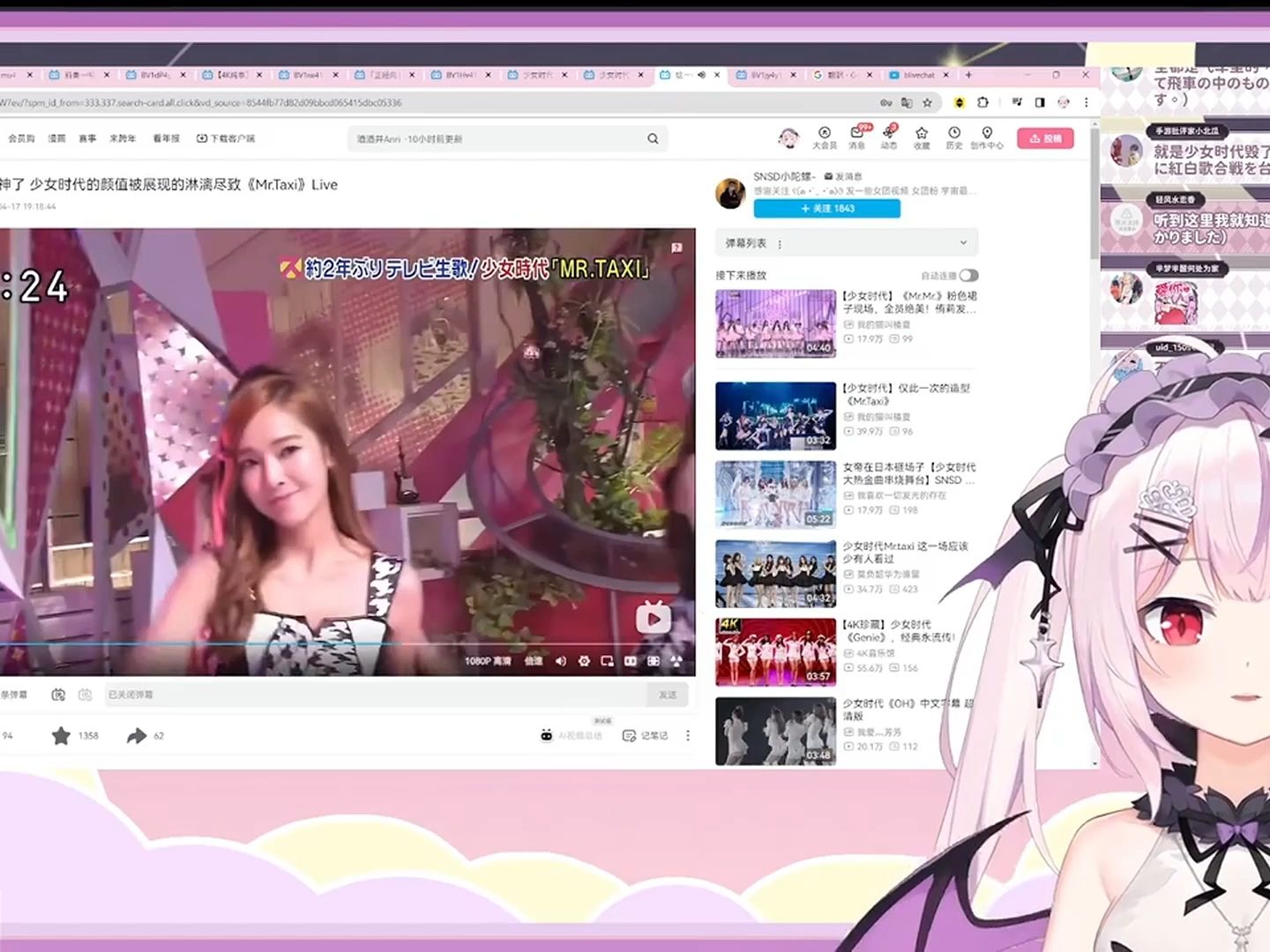Click the Bilibili TV logo overlay on video
The width and height of the screenshot is (1270, 952).
pos(653,619)
